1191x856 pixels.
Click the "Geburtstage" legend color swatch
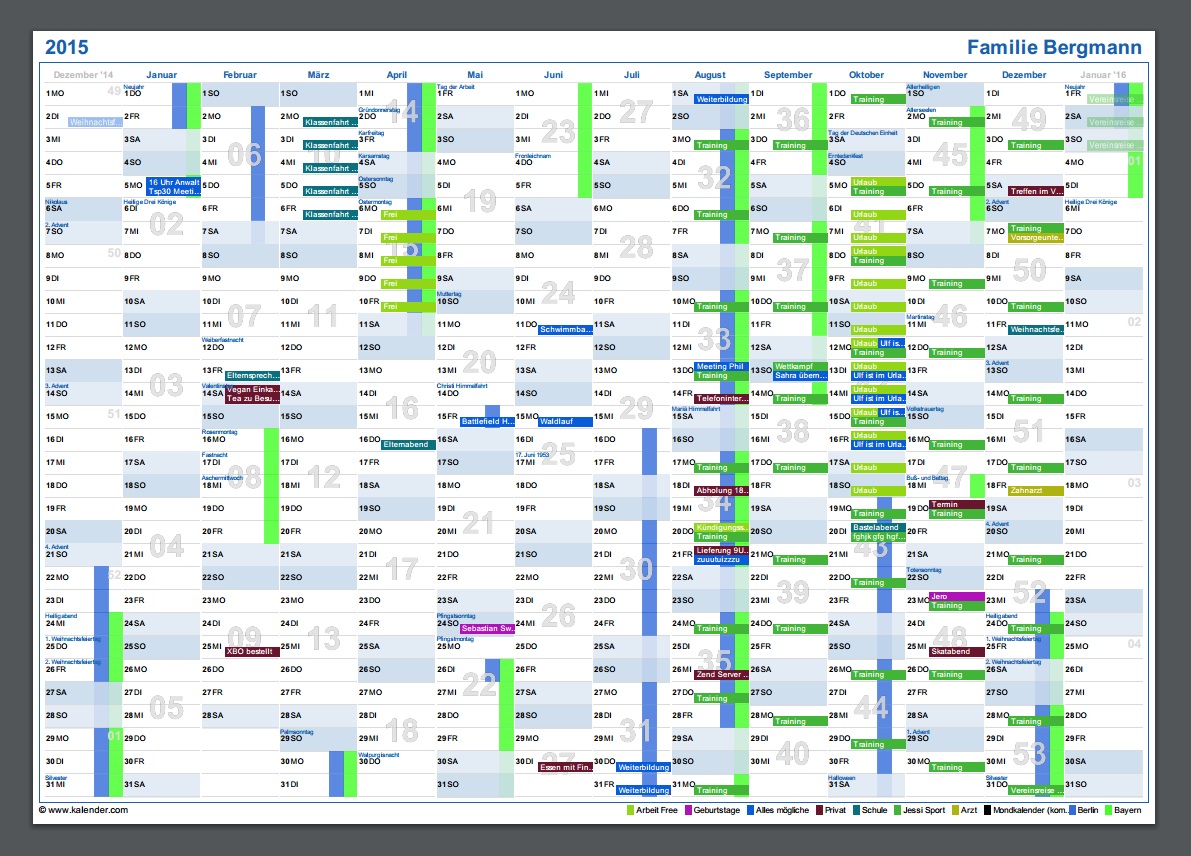pyautogui.click(x=687, y=810)
